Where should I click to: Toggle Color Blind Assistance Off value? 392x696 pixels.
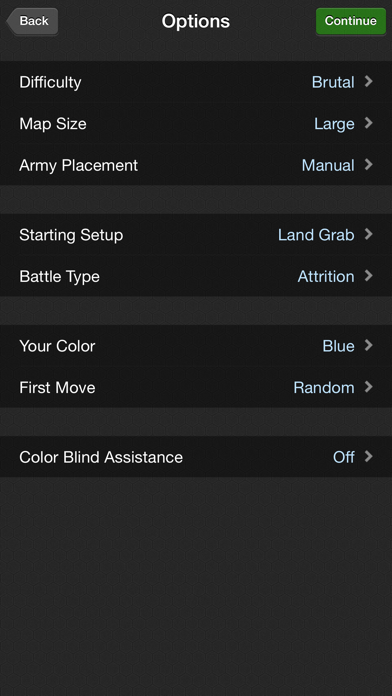point(344,457)
